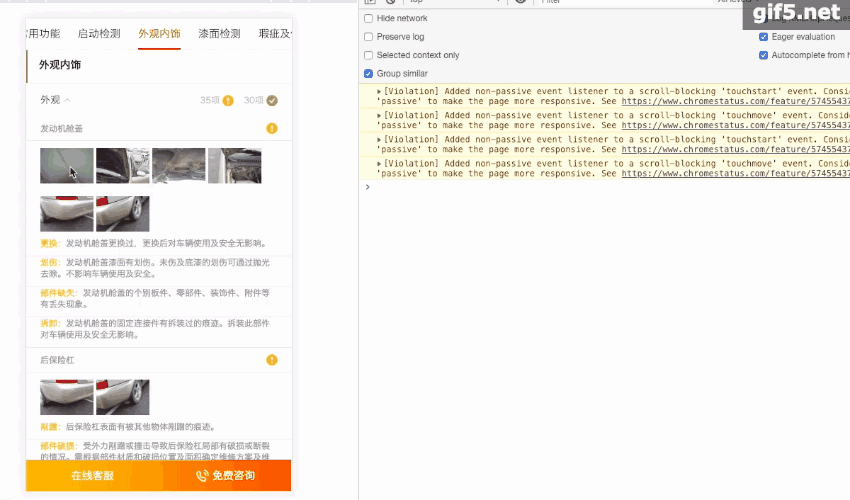Open first 后保险杠 bumper thumbnail
This screenshot has width=850, height=500.
67,397
